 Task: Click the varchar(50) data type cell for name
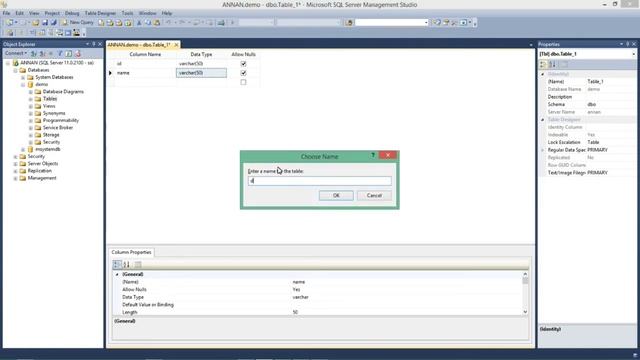click(x=201, y=73)
